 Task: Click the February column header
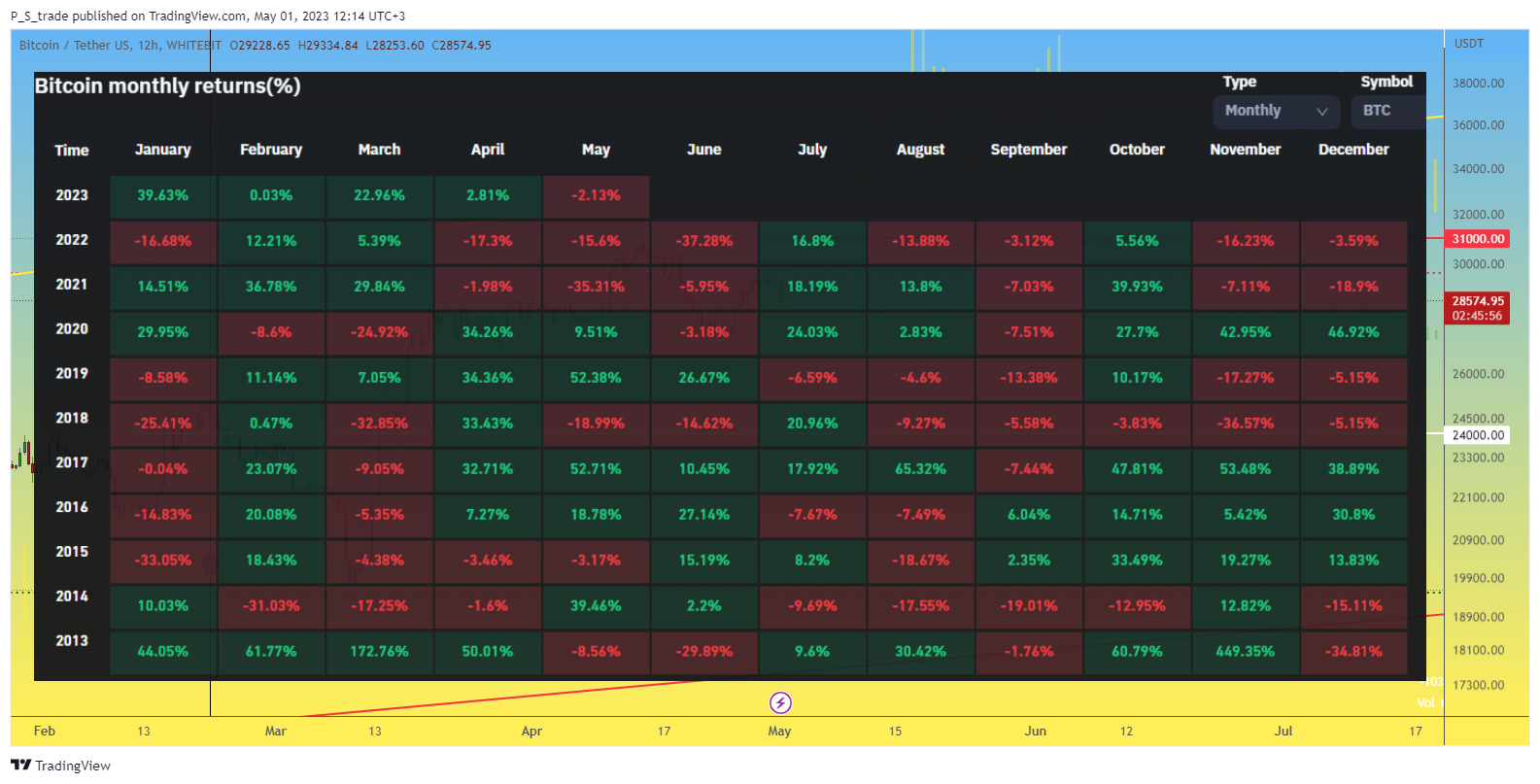[x=271, y=150]
